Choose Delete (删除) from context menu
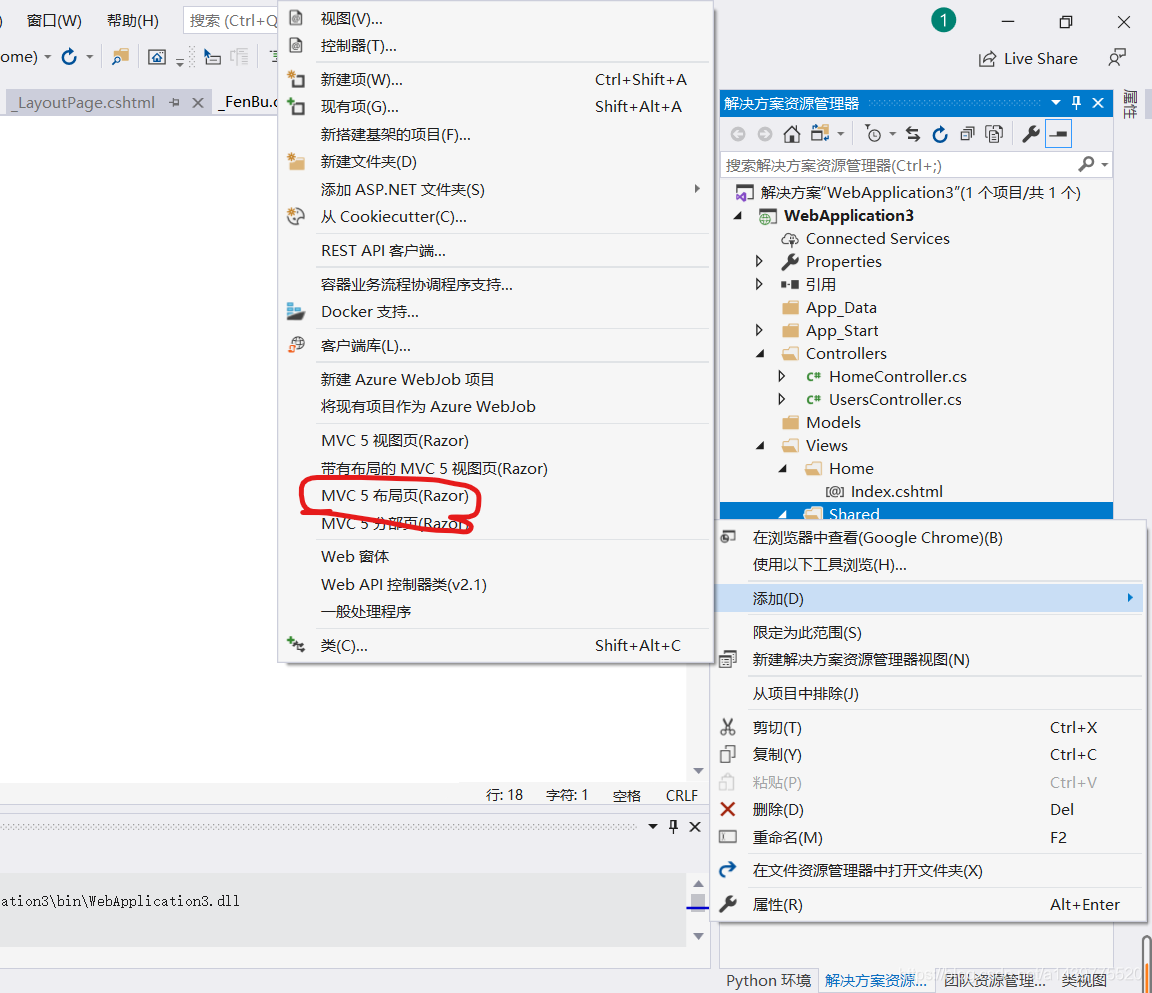 pyautogui.click(x=929, y=809)
